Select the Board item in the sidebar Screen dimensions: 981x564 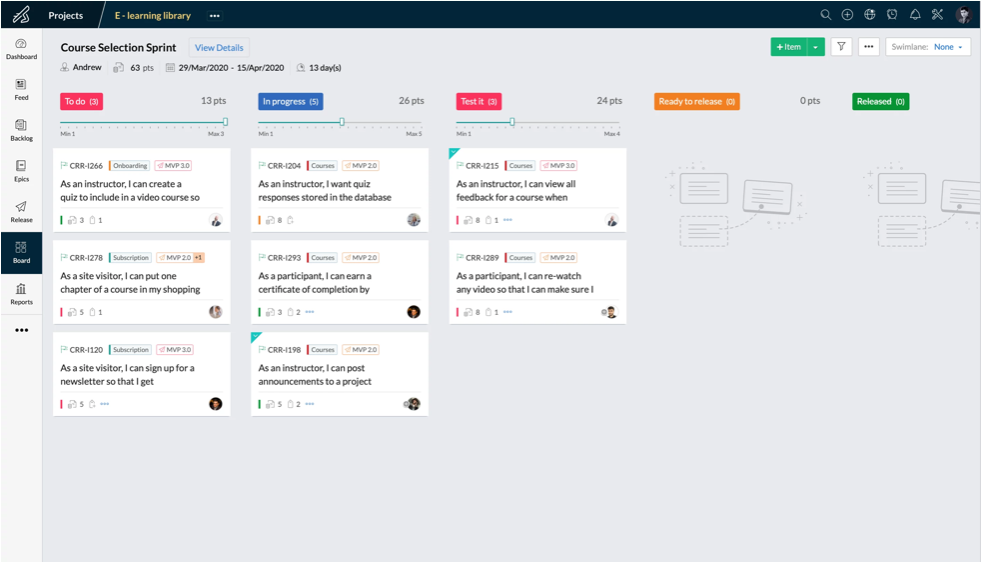(x=21, y=252)
